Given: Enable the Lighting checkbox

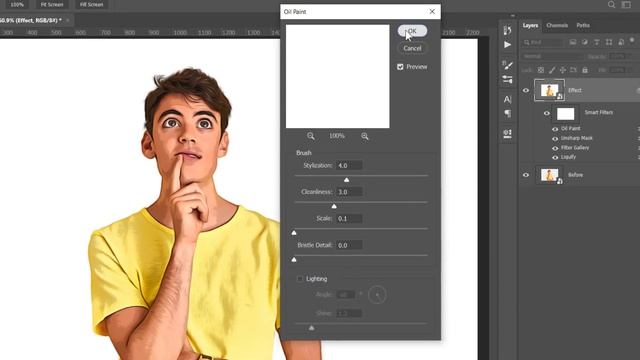Looking at the screenshot, I should tap(300, 279).
